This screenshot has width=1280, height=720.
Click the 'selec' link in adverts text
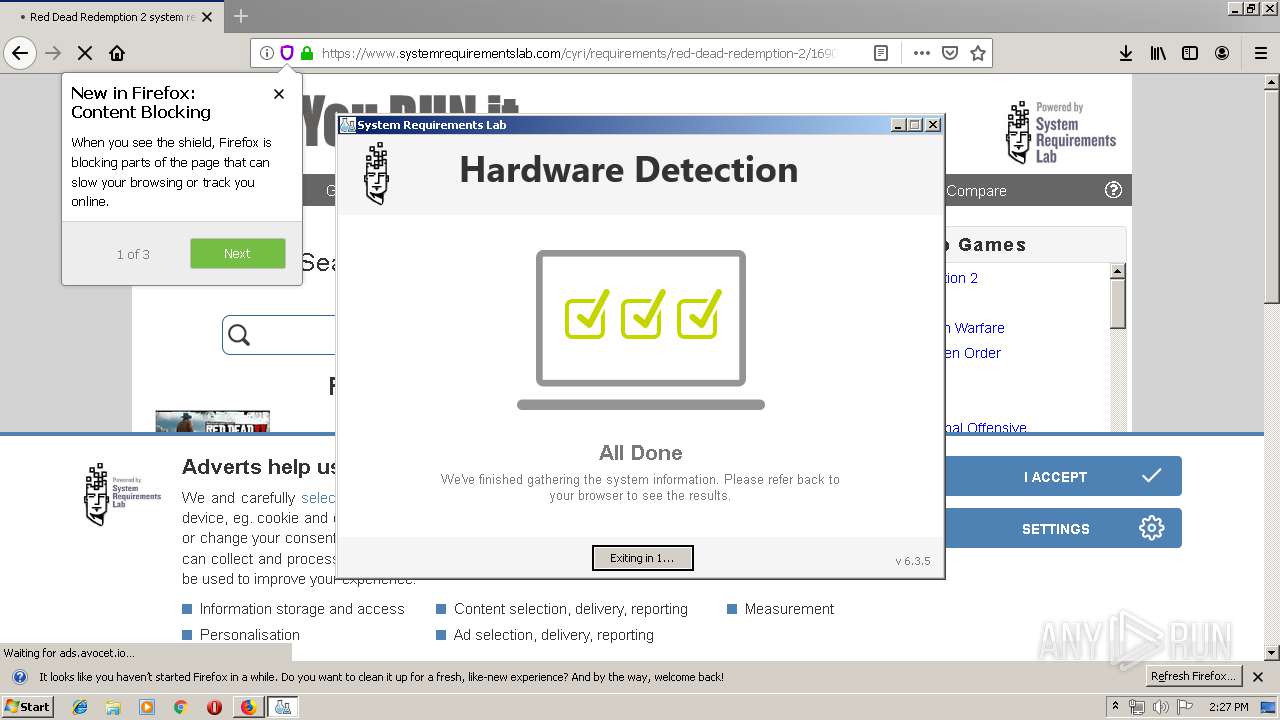point(318,497)
